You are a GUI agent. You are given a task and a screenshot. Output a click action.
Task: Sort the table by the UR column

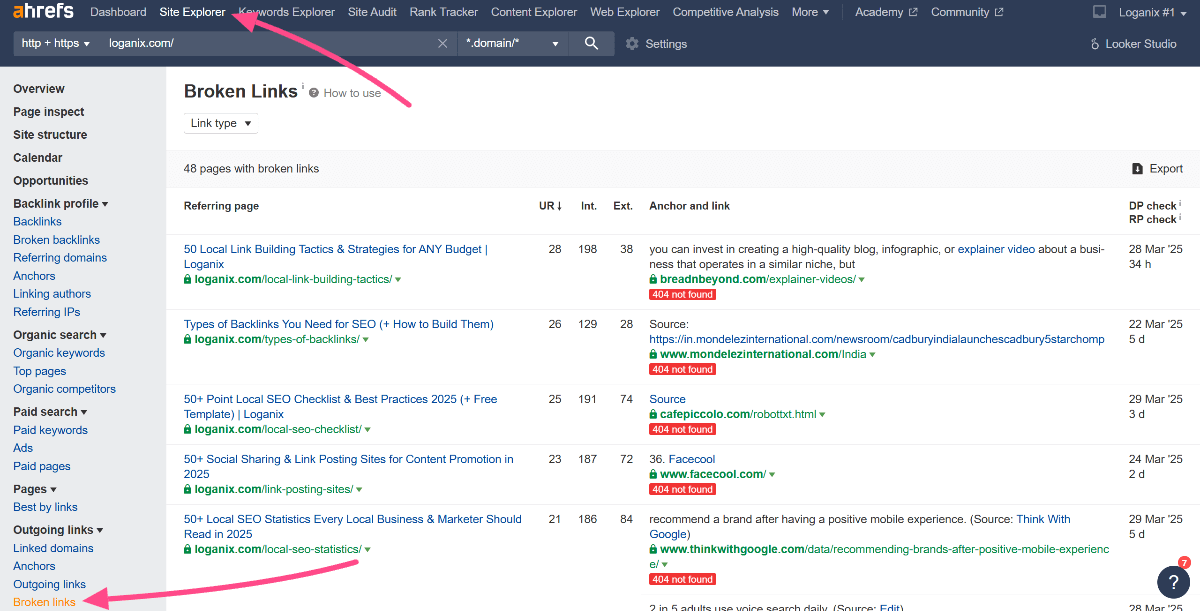[550, 206]
